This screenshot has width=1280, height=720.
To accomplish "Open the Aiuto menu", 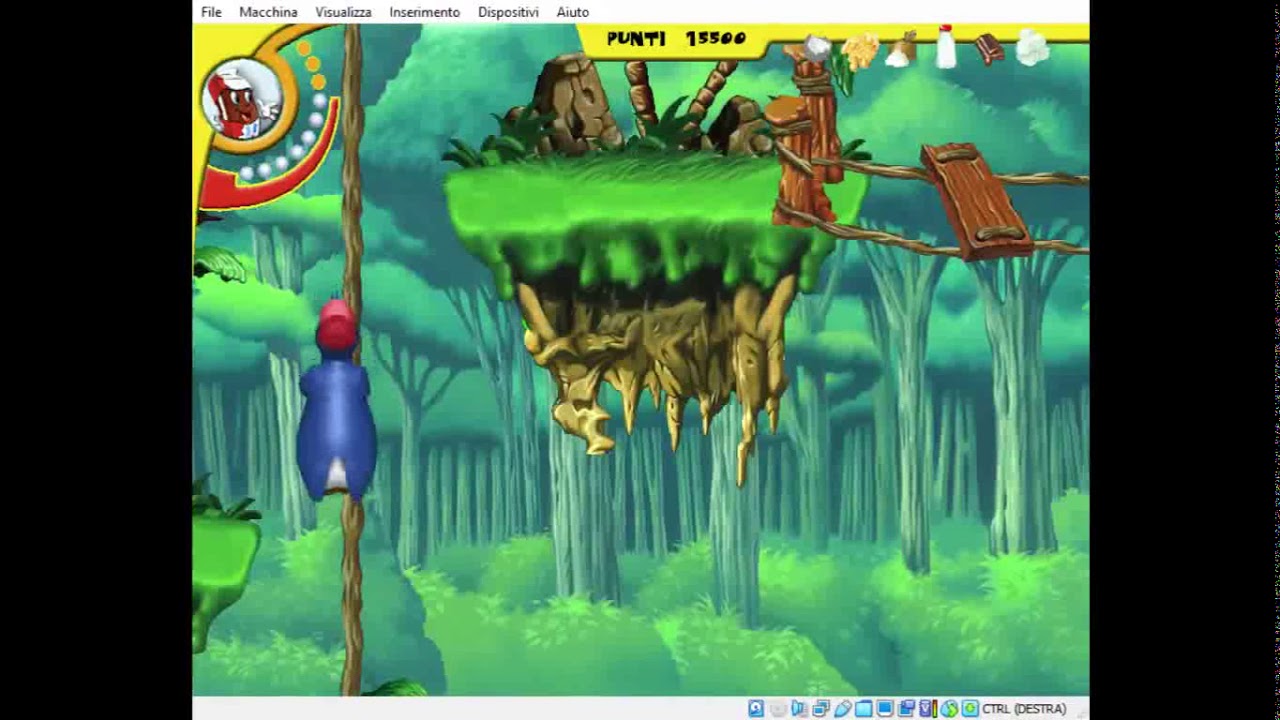I will coord(573,12).
